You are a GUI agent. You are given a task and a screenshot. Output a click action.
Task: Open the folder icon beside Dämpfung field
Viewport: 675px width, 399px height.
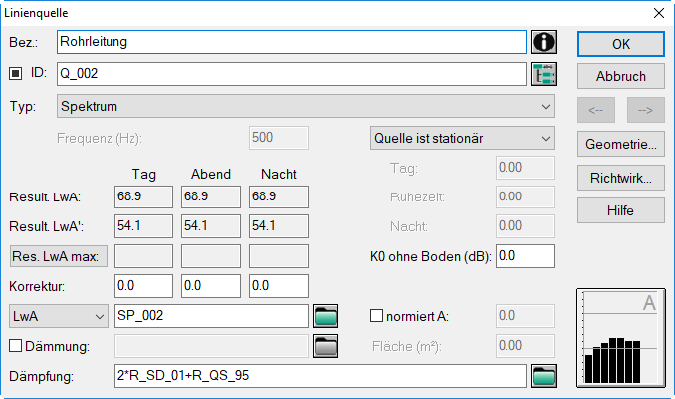(x=544, y=376)
